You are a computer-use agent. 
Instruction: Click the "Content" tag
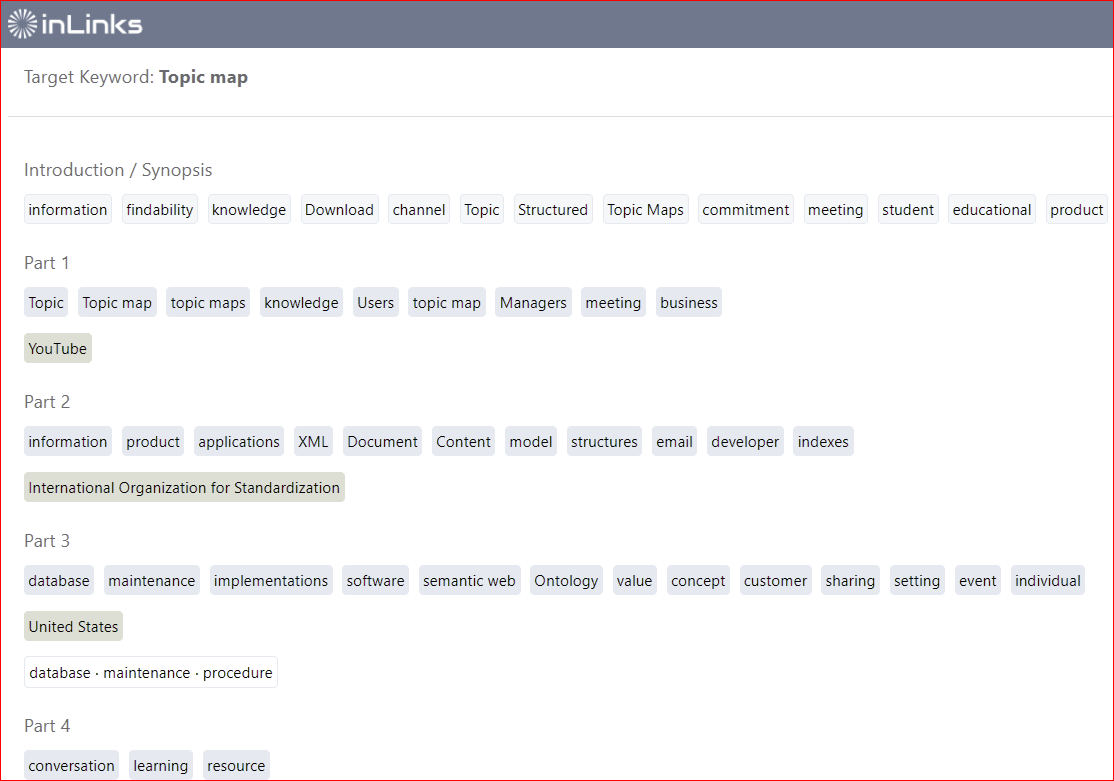click(x=463, y=441)
